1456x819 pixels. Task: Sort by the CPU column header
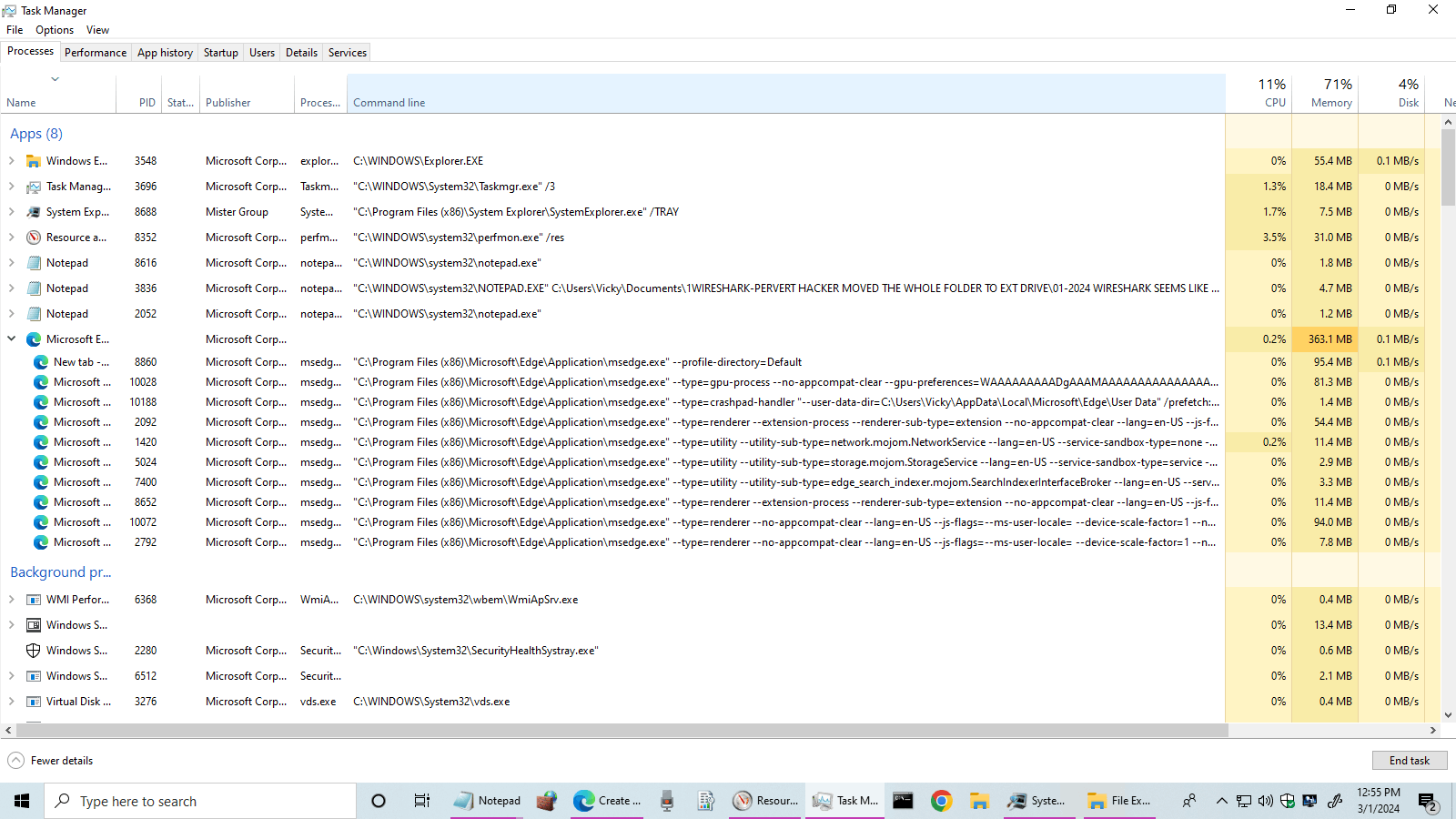1259,94
